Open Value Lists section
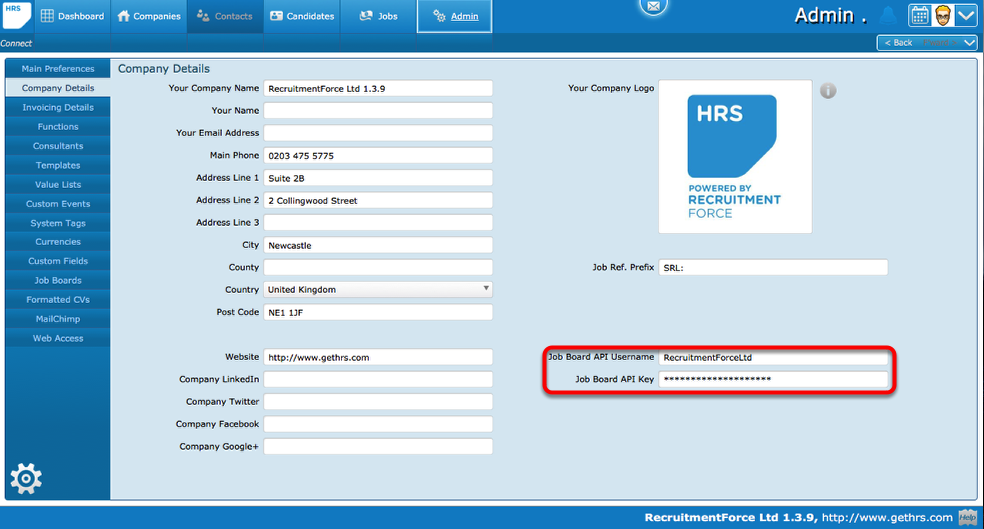 (58, 184)
